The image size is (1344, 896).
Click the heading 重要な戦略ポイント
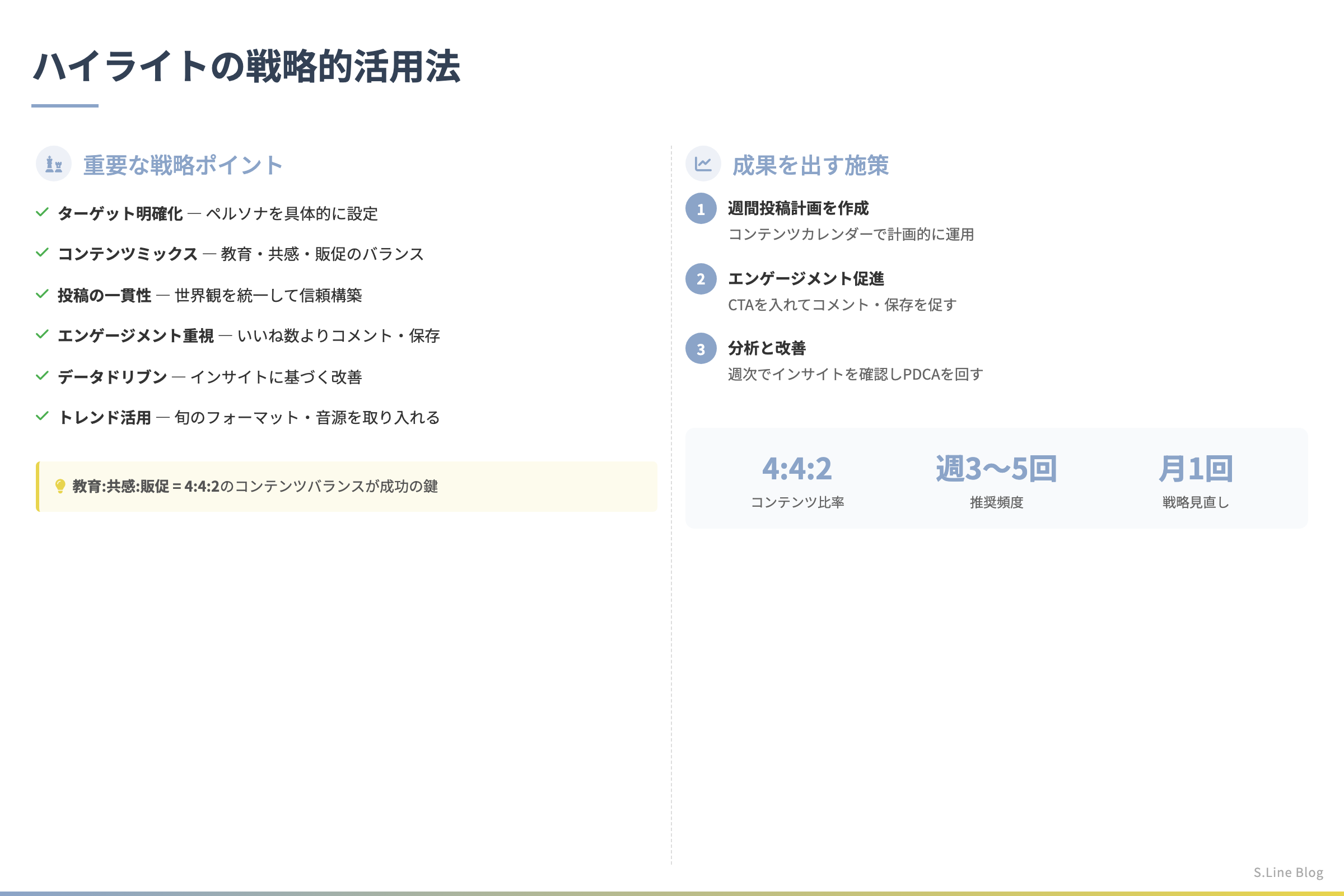(x=183, y=165)
